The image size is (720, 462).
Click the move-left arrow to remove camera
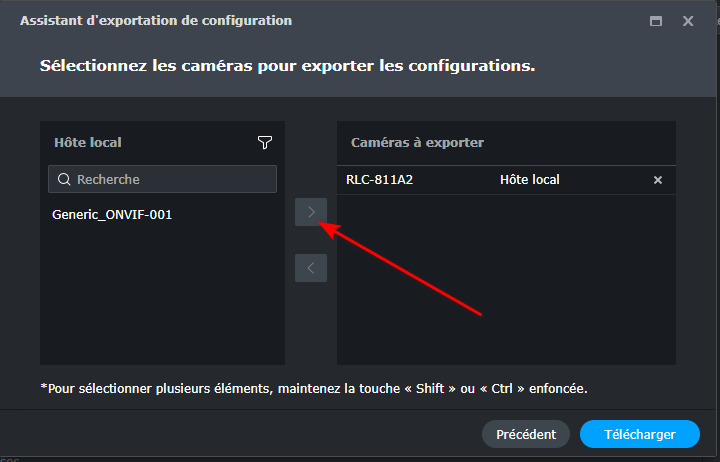(311, 268)
